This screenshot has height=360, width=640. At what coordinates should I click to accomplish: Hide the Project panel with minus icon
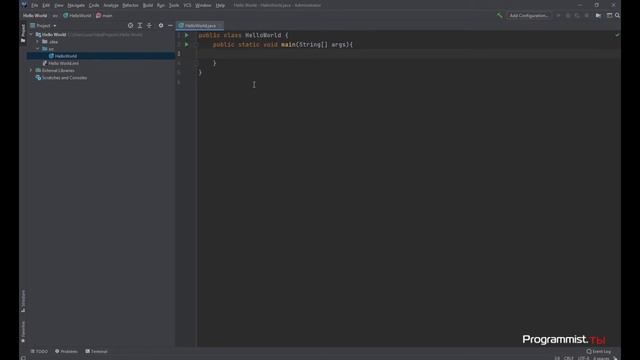click(x=170, y=25)
